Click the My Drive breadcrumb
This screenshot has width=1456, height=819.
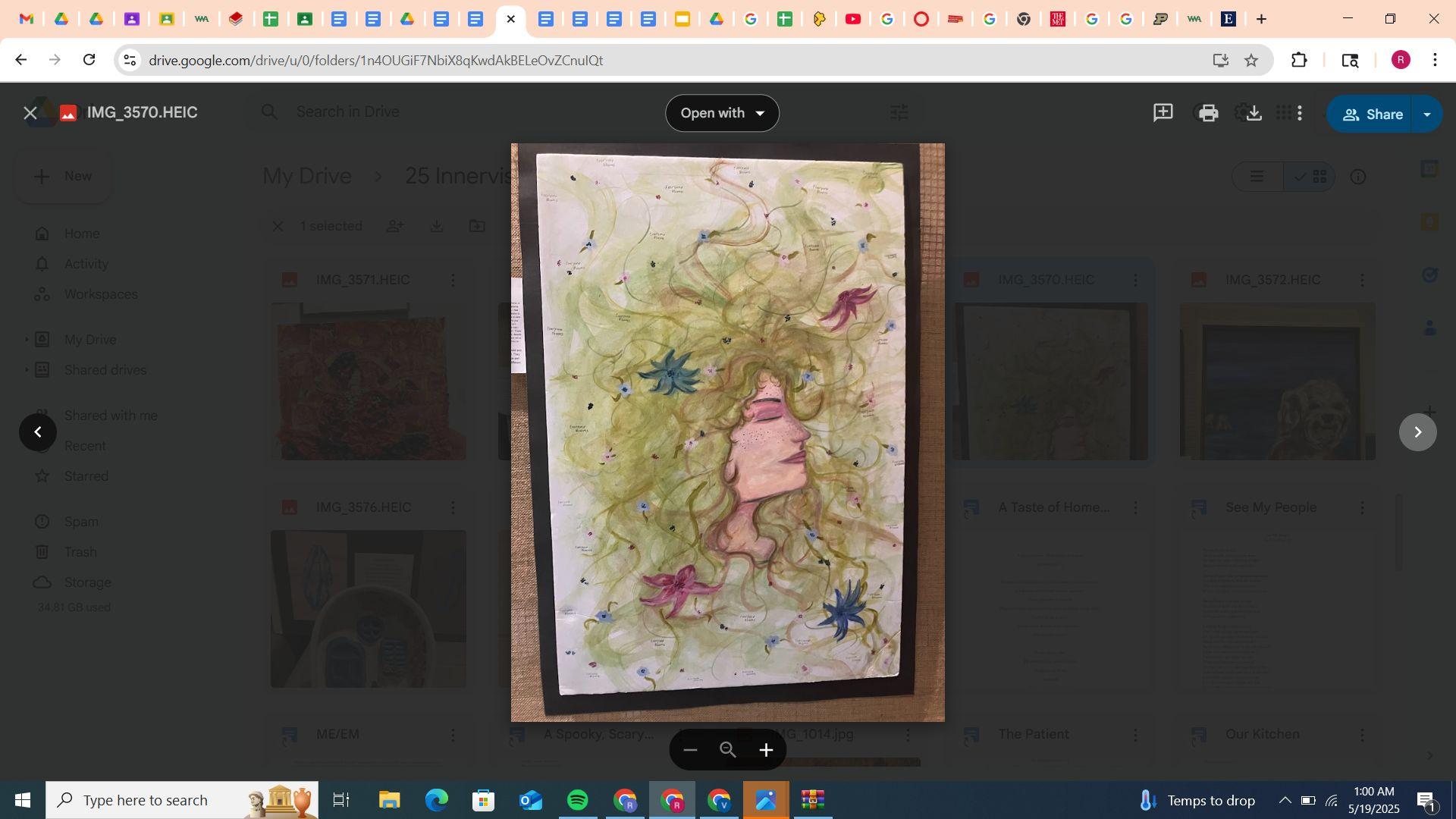point(307,177)
